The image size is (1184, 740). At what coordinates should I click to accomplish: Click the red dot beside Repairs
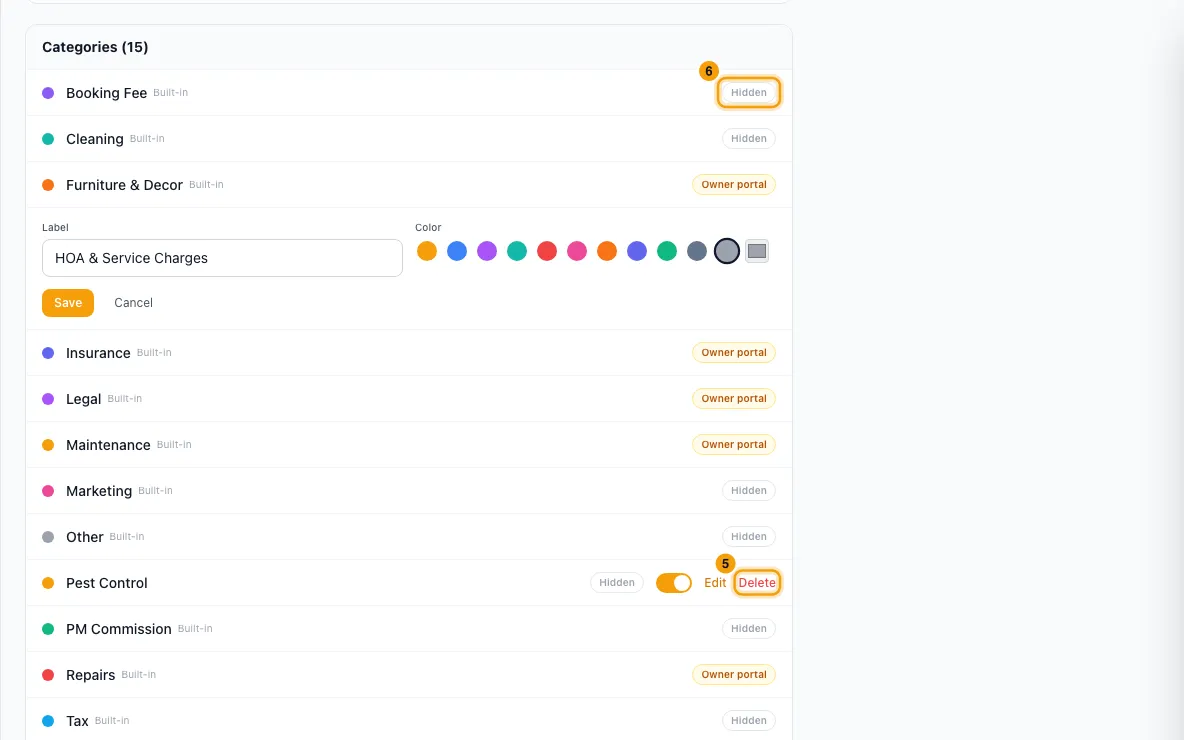(48, 675)
